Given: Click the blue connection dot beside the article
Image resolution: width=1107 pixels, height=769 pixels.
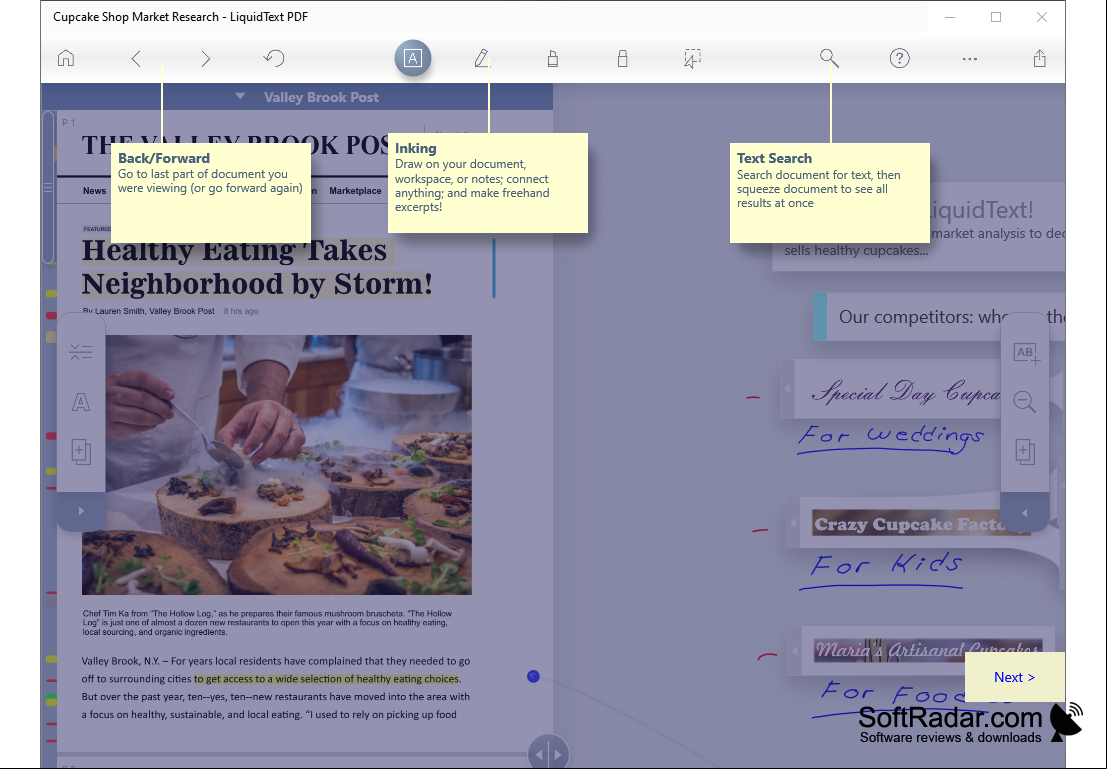Looking at the screenshot, I should (x=533, y=676).
